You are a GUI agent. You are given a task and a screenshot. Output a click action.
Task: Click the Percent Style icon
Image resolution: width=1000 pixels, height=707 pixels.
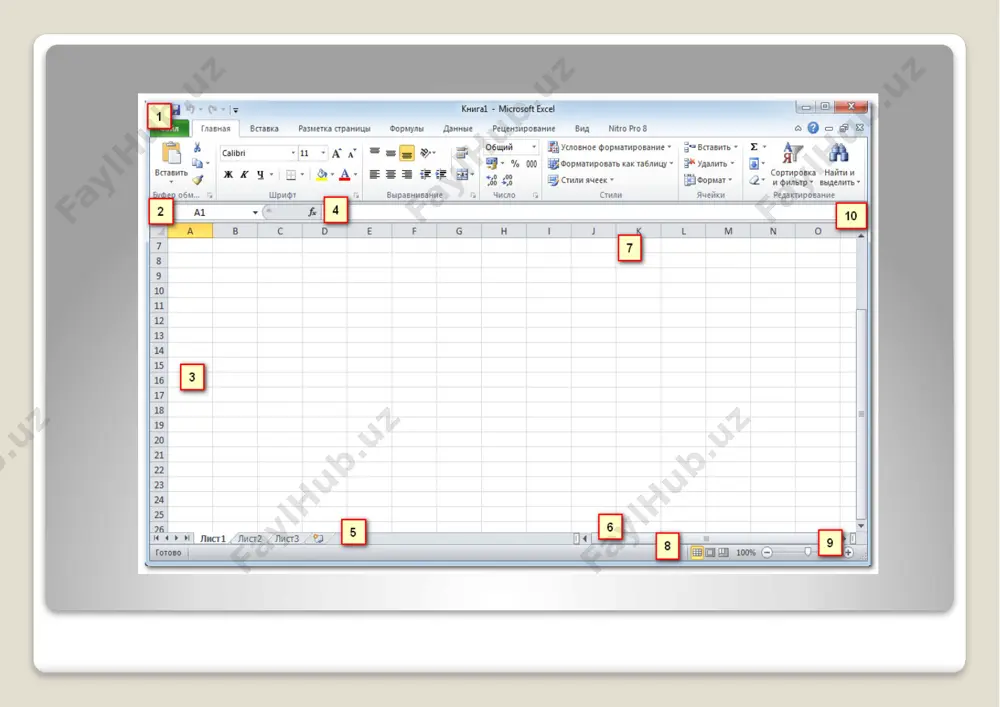pyautogui.click(x=515, y=164)
